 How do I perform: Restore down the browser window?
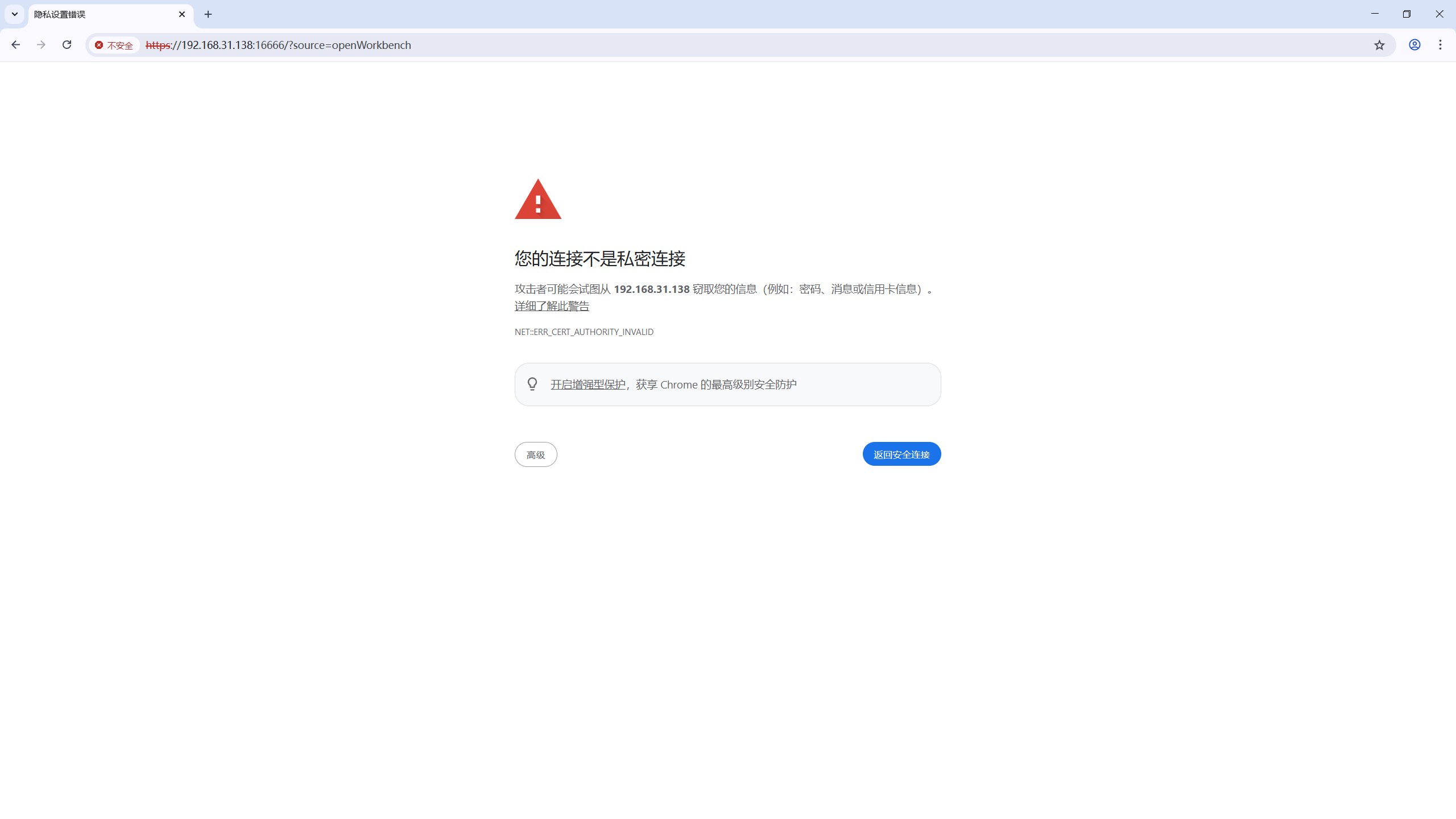tap(1407, 14)
